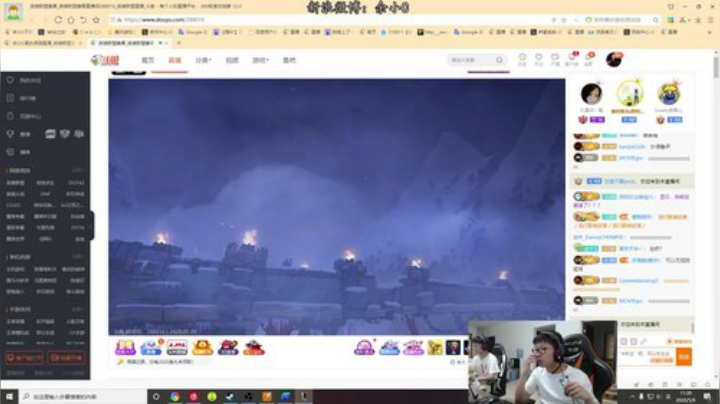The width and height of the screenshot is (720, 404).
Task: Click the chat message input box
Action: [646, 356]
